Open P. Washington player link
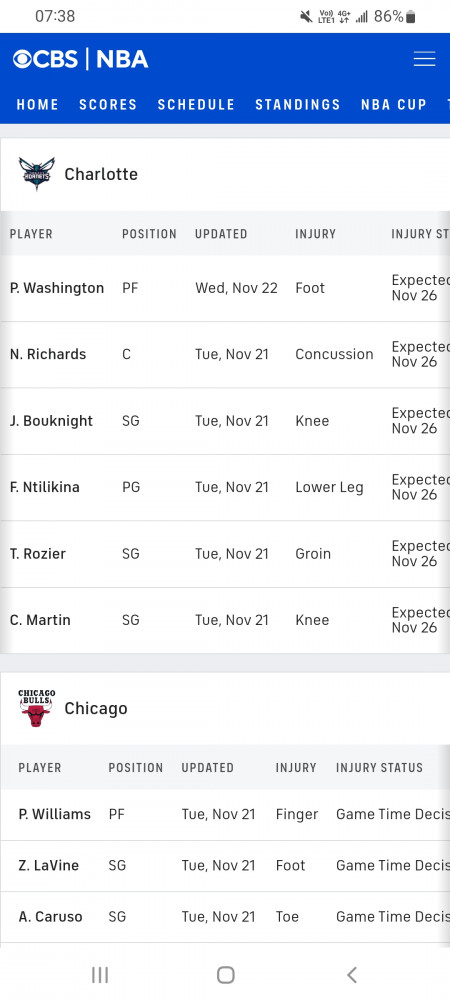The width and height of the screenshot is (450, 1000). point(57,288)
